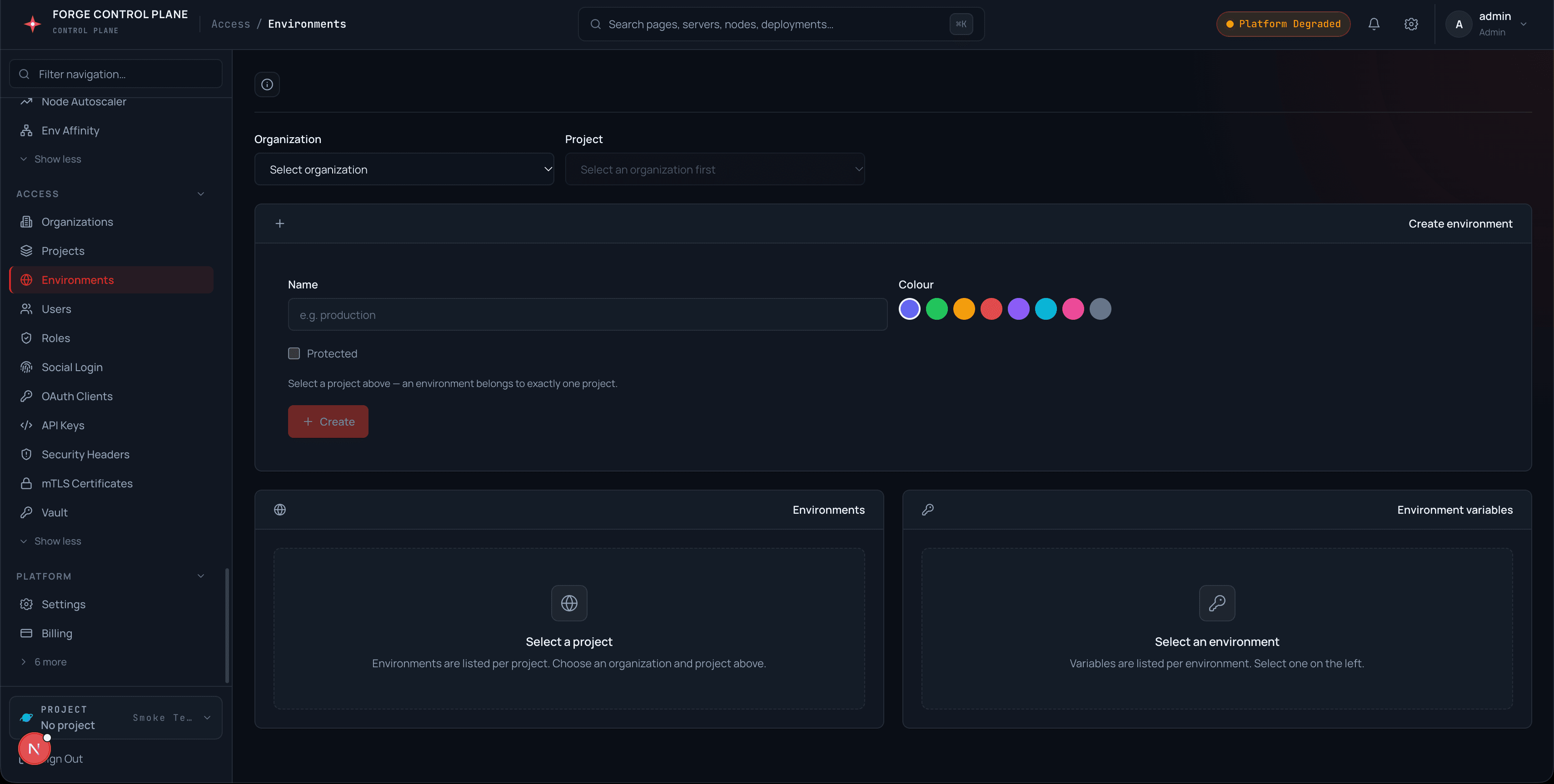Open the API Keys page
Screen dimensions: 1554x784
[x=112, y=425]
